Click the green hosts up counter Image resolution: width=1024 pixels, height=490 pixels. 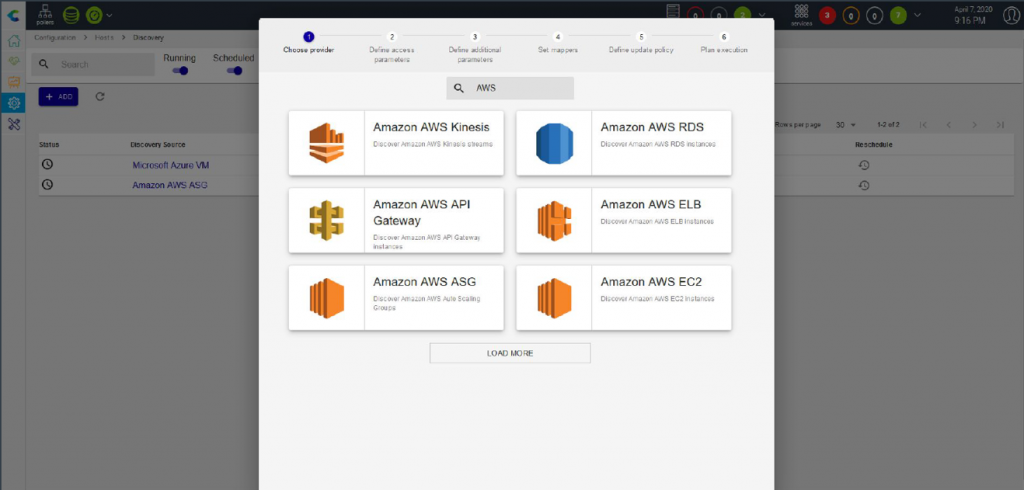pyautogui.click(x=742, y=14)
